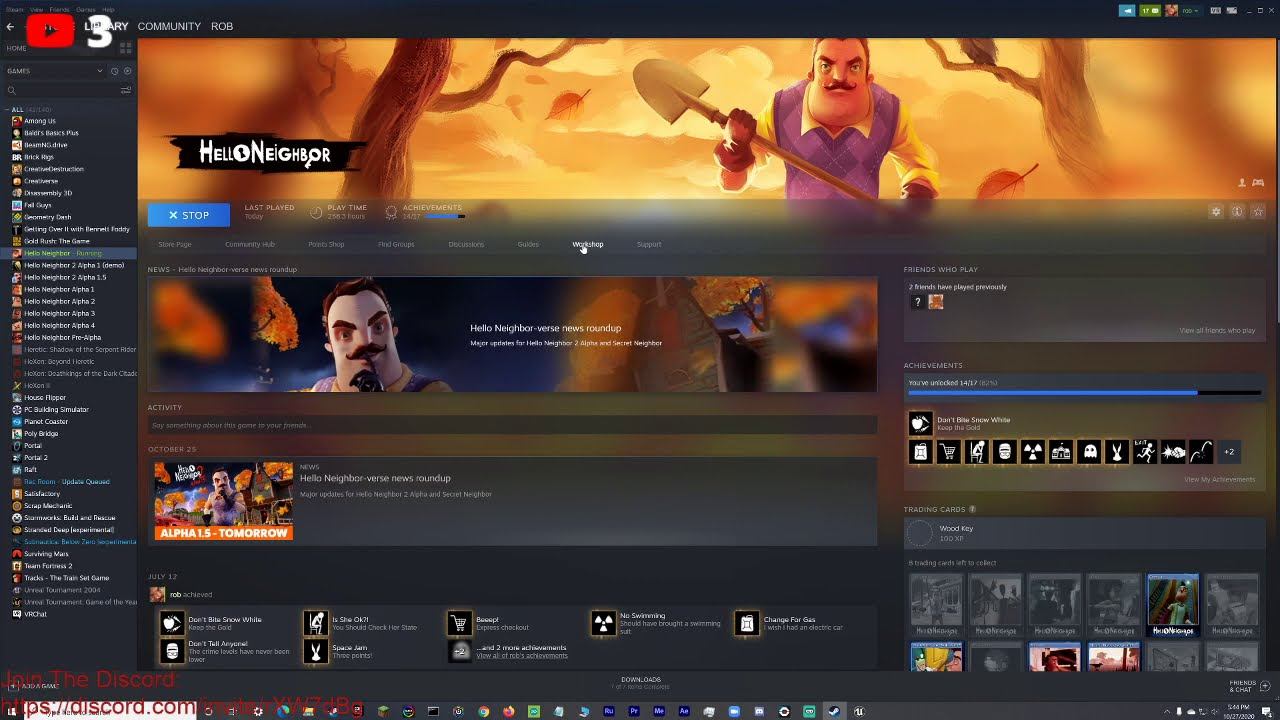Open the announcements megaphone icon

(x=1127, y=11)
